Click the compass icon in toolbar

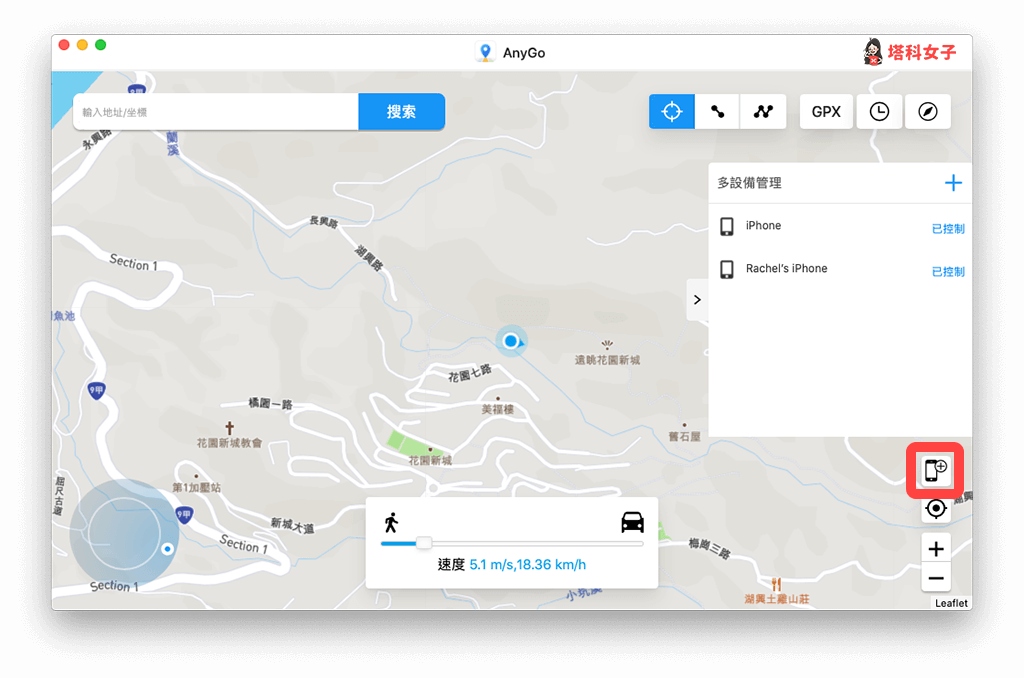pos(928,112)
